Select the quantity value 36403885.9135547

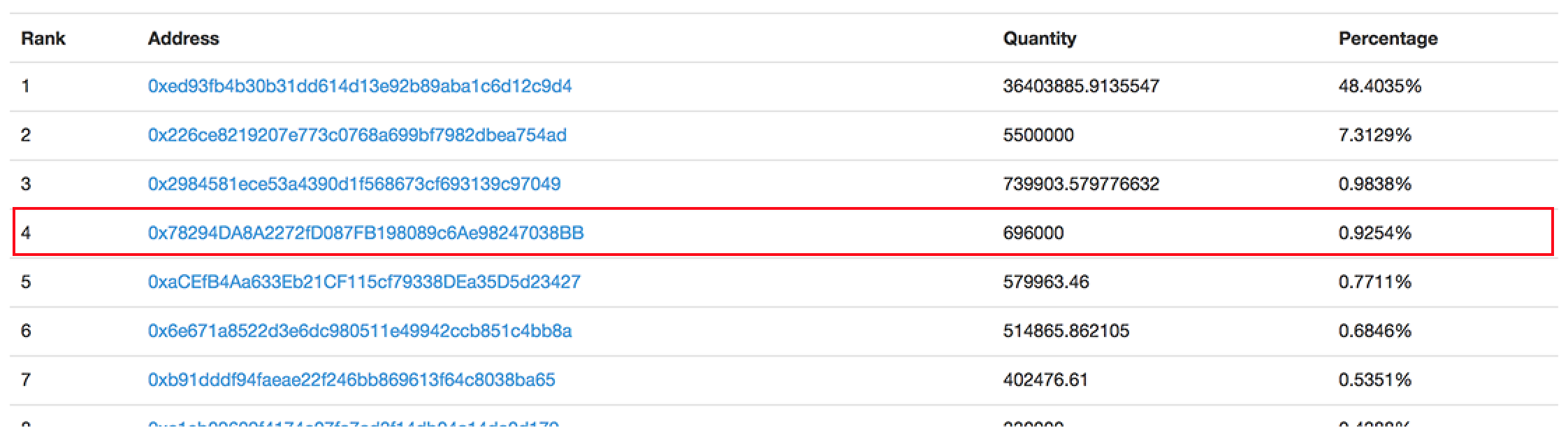click(1081, 86)
